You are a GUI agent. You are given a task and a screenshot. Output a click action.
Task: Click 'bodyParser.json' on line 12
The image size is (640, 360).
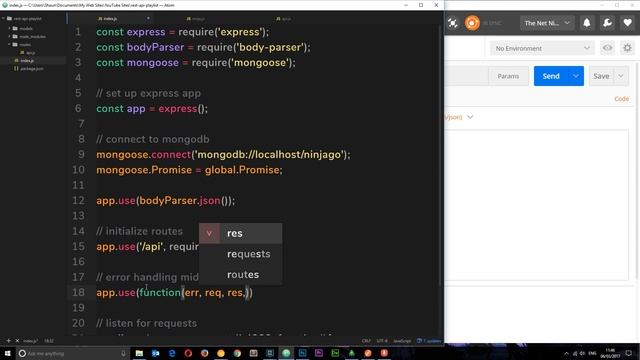[x=180, y=200]
